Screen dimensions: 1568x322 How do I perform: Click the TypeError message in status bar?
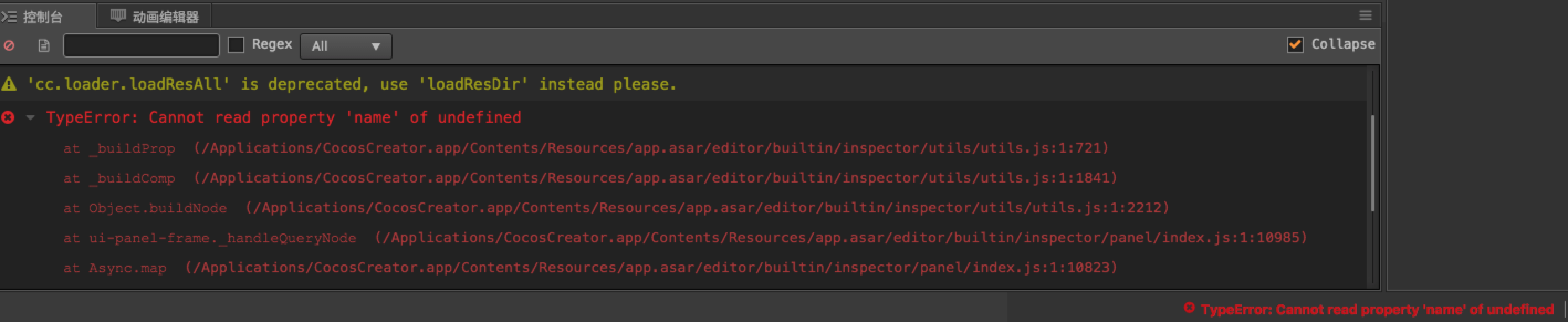[x=1377, y=309]
